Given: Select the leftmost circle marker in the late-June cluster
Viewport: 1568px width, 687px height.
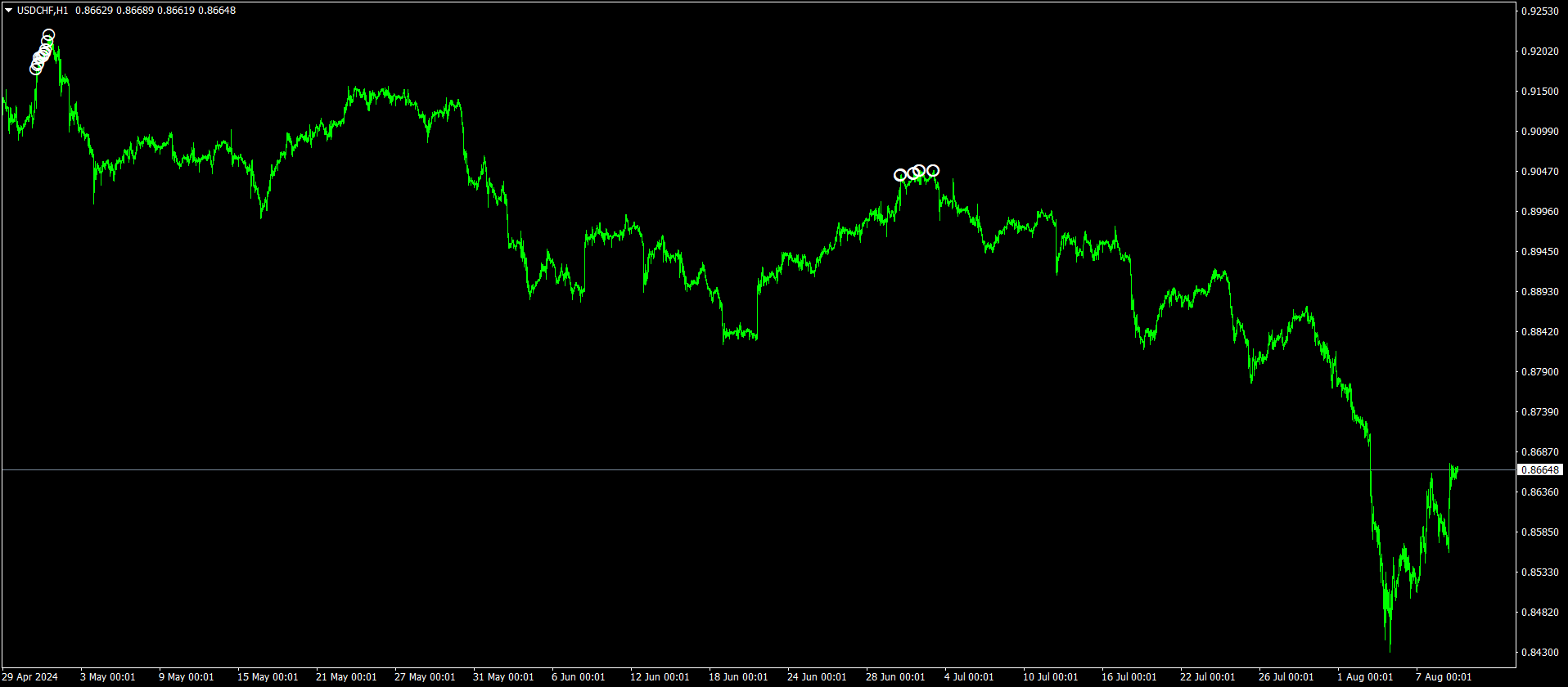Looking at the screenshot, I should (x=900, y=175).
